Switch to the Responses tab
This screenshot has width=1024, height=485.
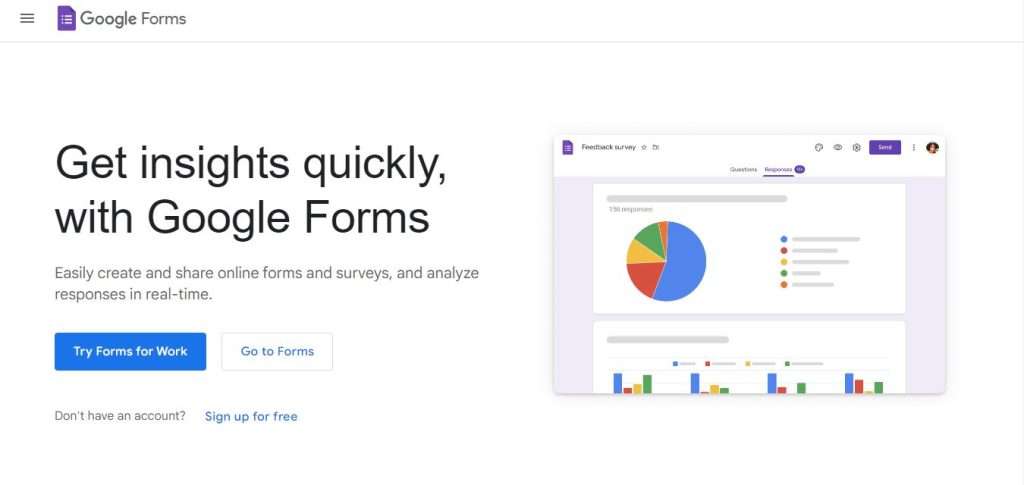pos(778,169)
